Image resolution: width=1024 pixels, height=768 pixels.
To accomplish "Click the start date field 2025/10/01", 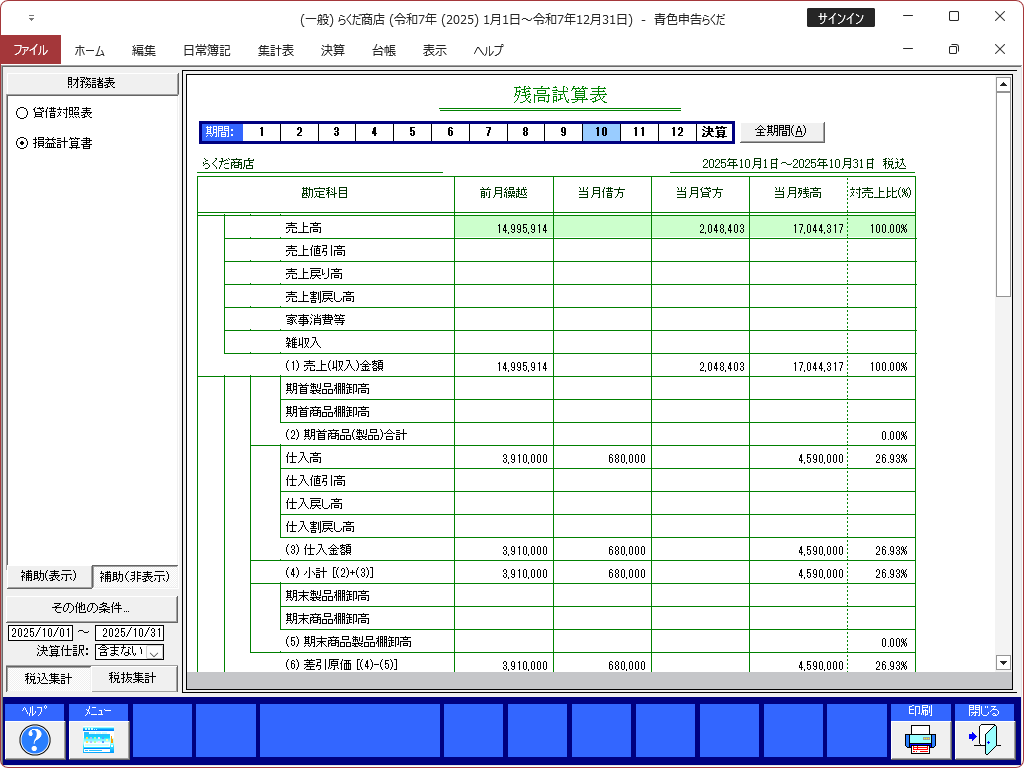I will (40, 633).
